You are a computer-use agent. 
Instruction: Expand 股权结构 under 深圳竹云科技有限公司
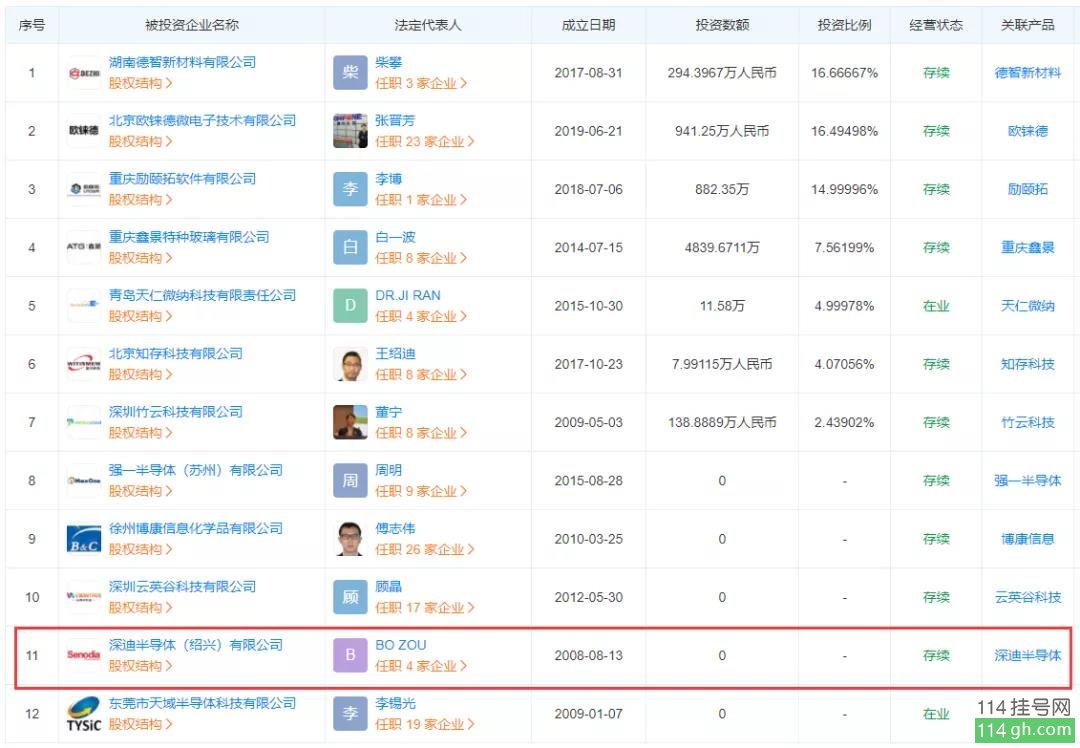(x=141, y=433)
